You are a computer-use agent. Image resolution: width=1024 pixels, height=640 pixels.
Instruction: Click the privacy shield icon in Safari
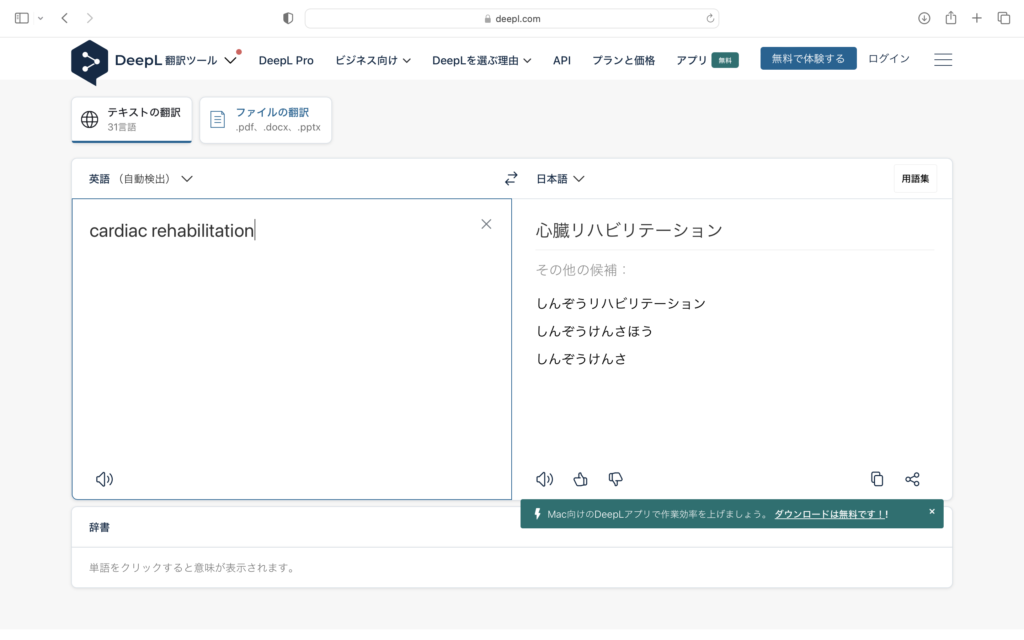point(287,17)
